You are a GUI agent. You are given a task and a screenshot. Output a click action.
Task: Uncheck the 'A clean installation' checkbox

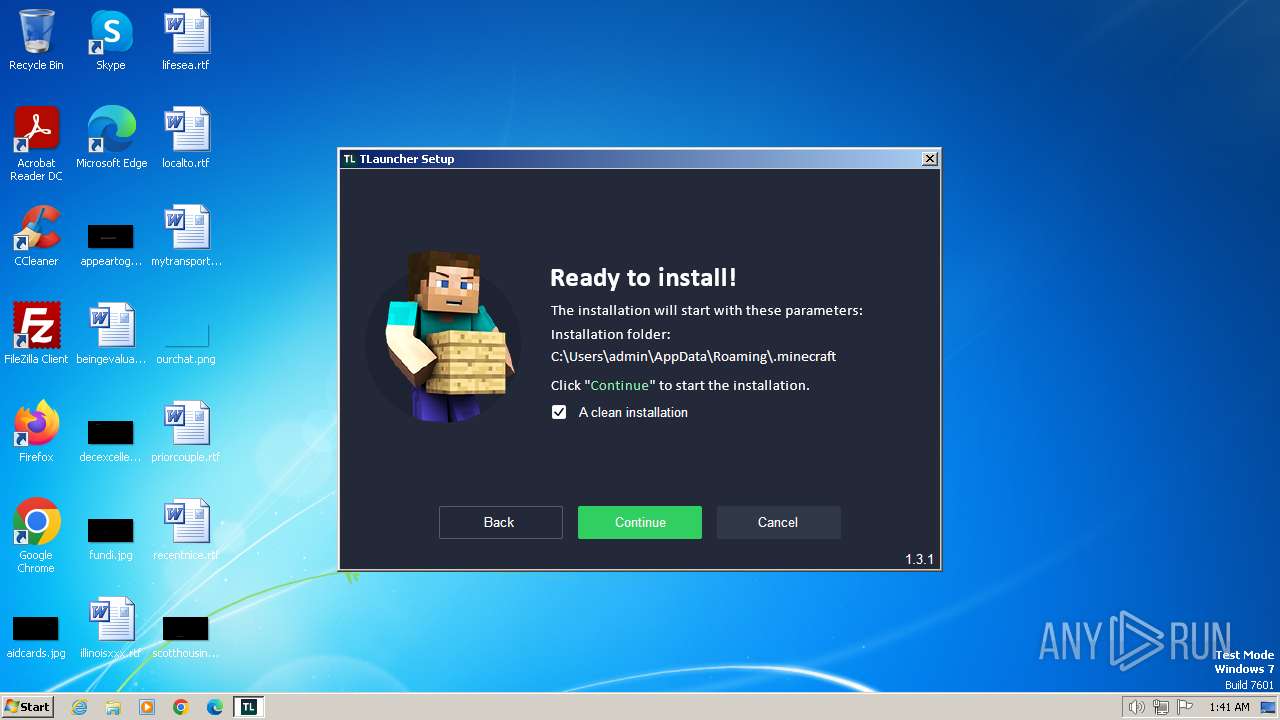[559, 412]
